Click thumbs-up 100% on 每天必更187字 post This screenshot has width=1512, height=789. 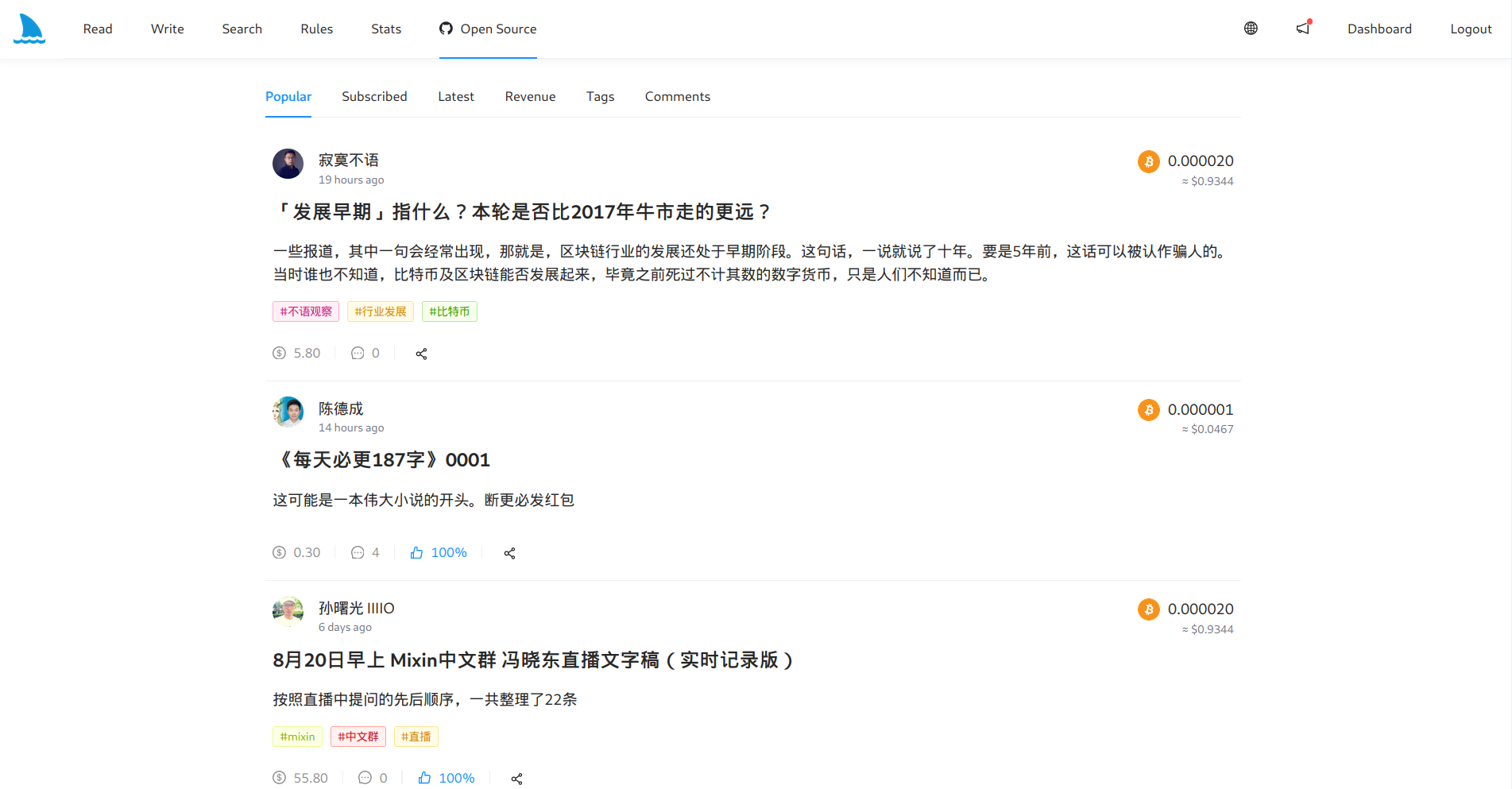[x=439, y=553]
